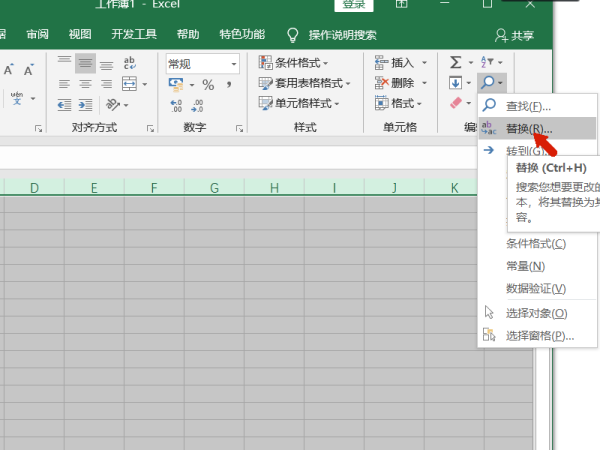The image size is (600, 450).
Task: Switch to the 视图 ribbon tab
Action: coord(80,34)
